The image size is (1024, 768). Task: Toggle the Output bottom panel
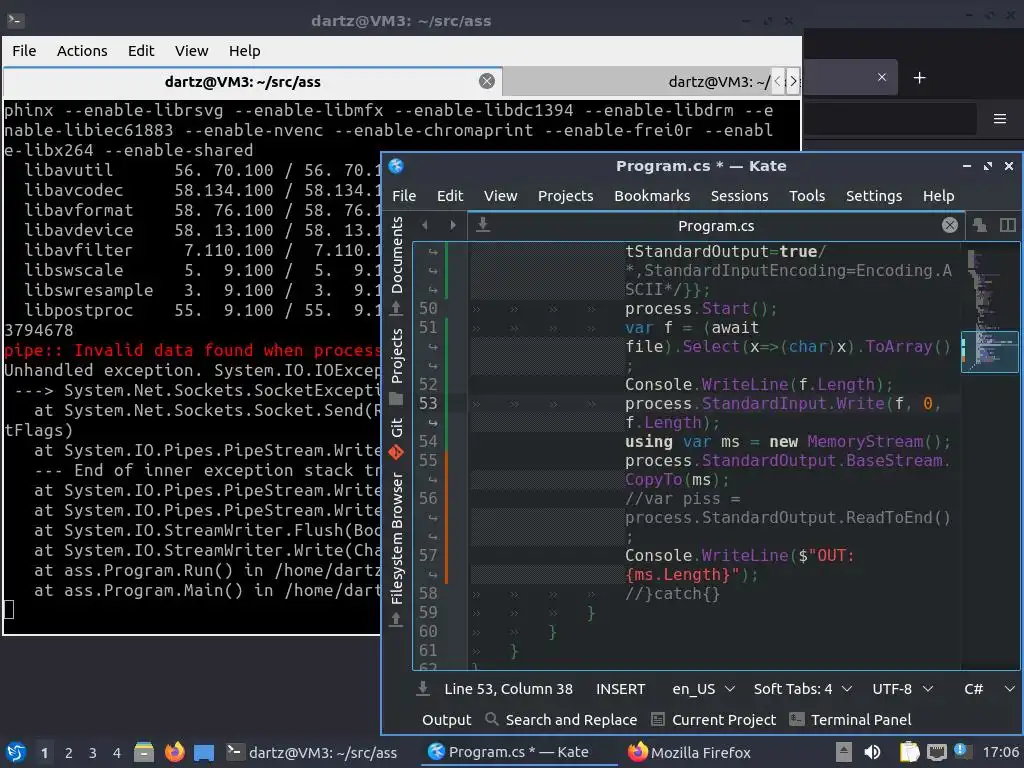(447, 720)
